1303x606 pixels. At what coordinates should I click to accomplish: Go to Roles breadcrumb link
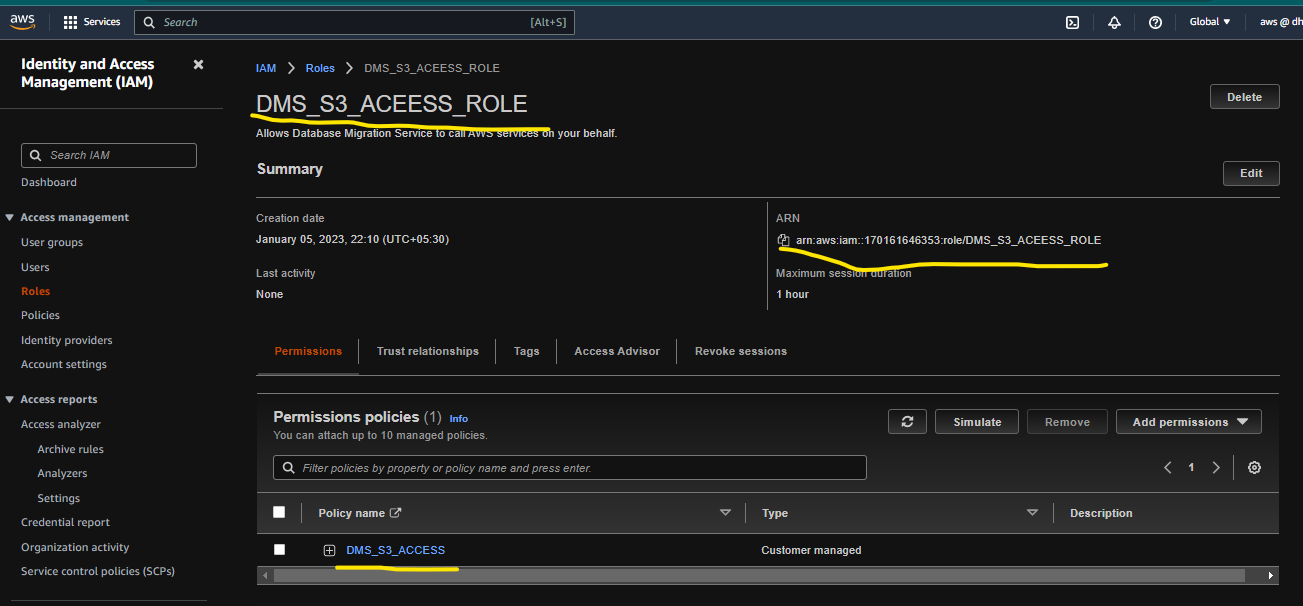click(x=320, y=68)
